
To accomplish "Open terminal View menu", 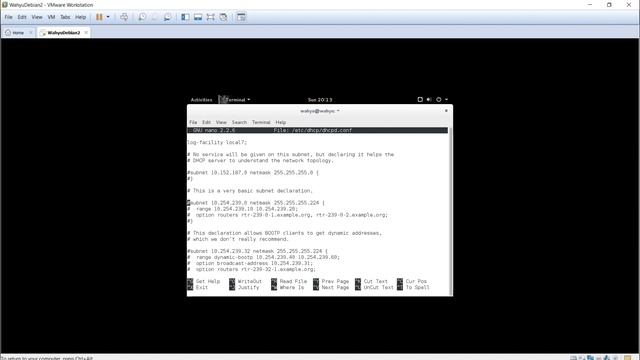I will point(221,122).
